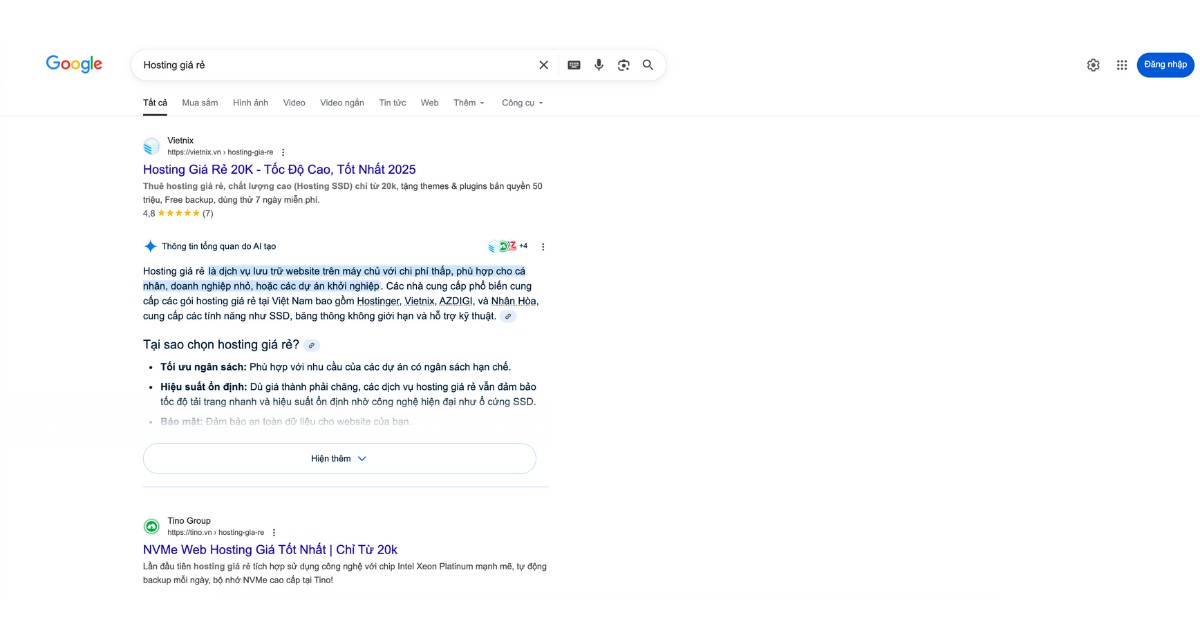The height and width of the screenshot is (630, 1200).
Task: Click the AI overview sparkle icon
Action: [151, 245]
